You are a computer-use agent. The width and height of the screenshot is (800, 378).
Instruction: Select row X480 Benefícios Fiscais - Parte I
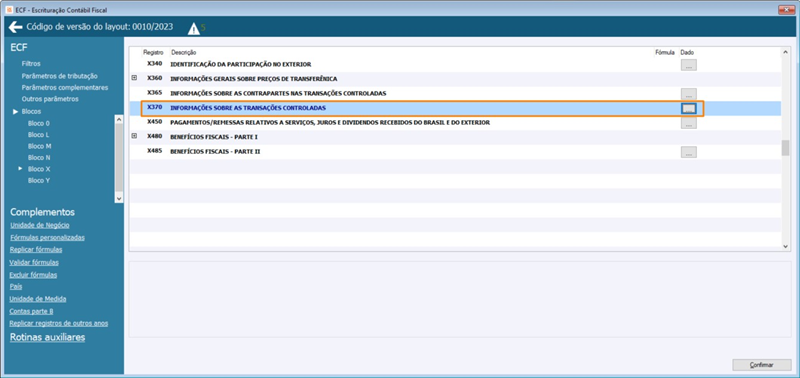click(x=455, y=137)
